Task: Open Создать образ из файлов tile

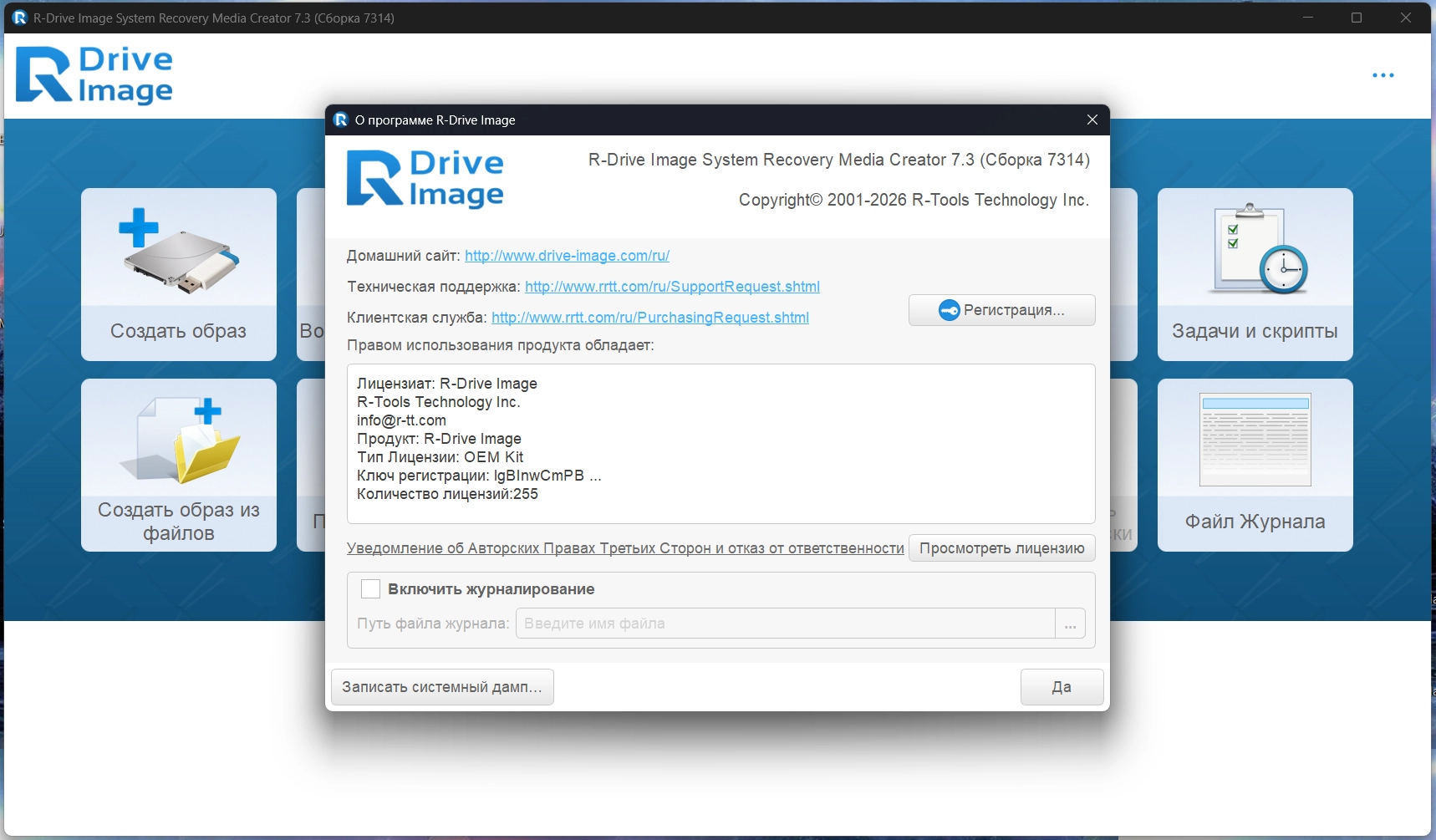Action: (x=179, y=465)
